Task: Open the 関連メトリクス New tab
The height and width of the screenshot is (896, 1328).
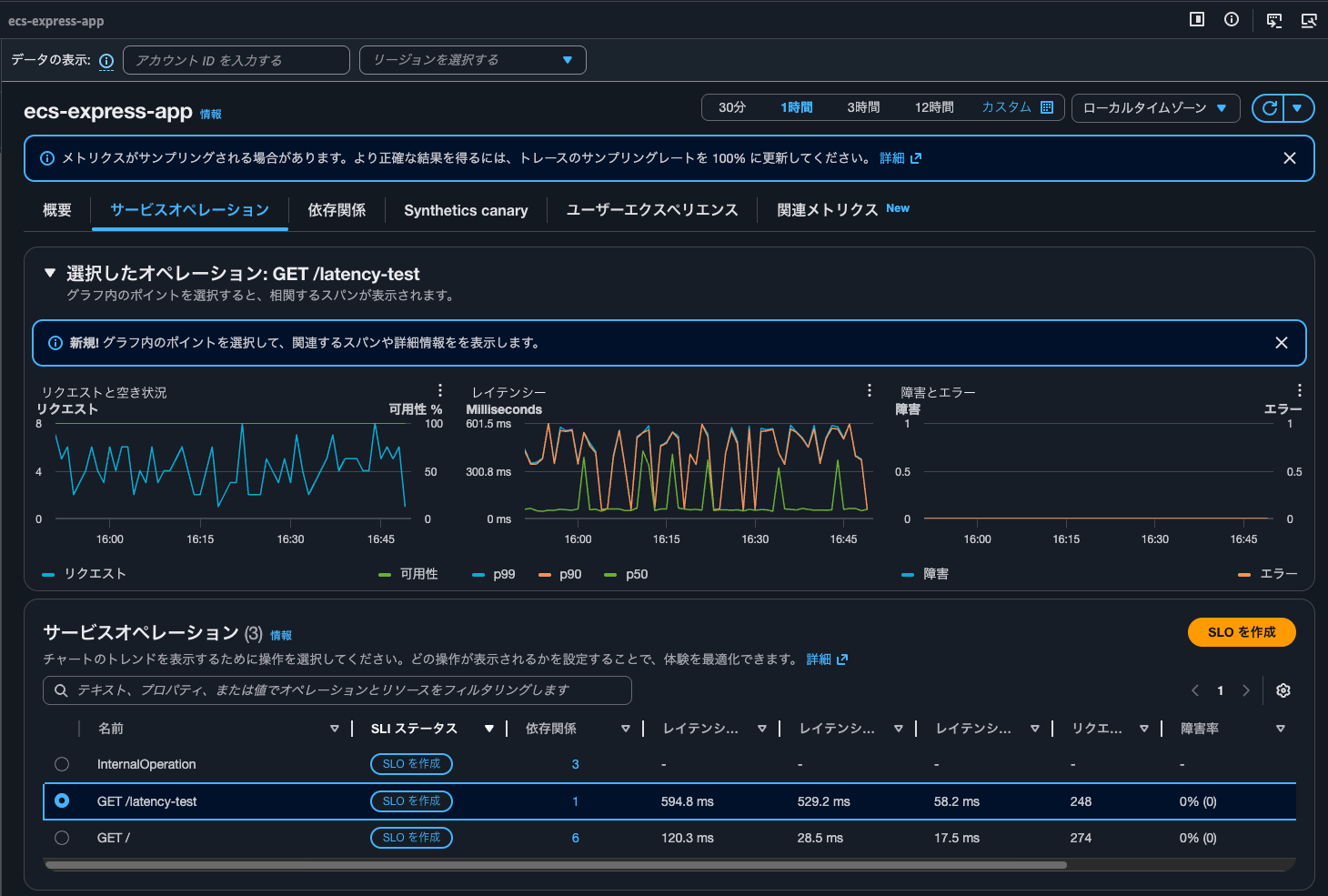Action: point(826,209)
